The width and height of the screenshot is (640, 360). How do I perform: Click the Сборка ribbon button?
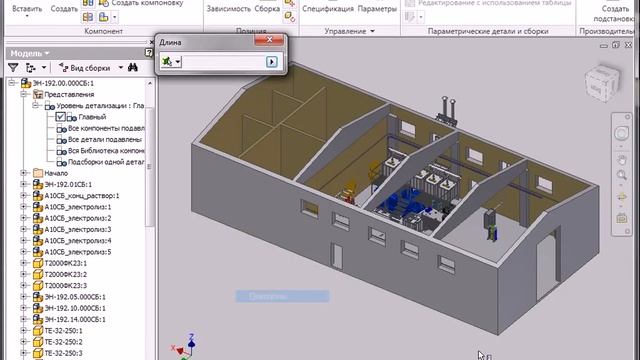pyautogui.click(x=267, y=9)
